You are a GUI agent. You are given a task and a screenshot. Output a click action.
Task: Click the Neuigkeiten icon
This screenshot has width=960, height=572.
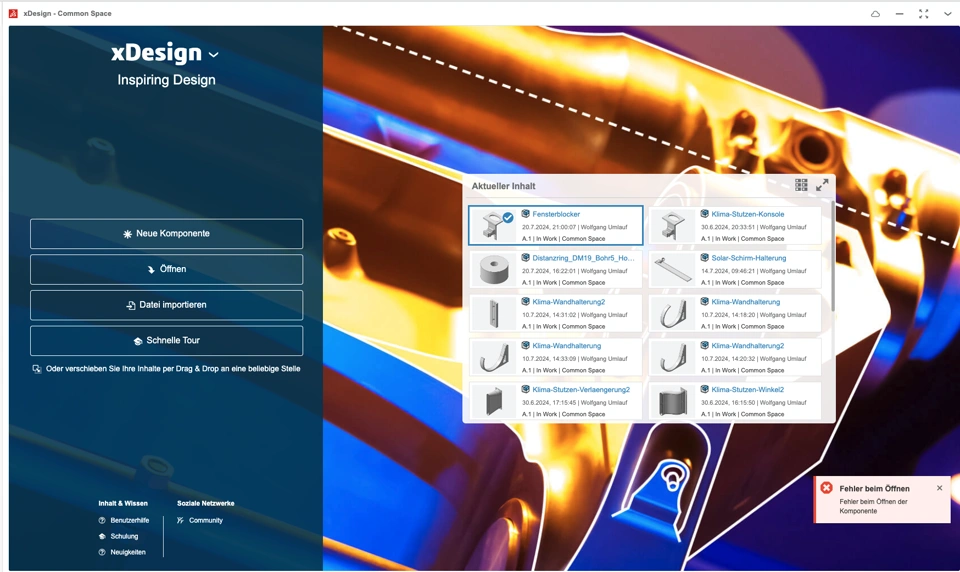point(102,552)
